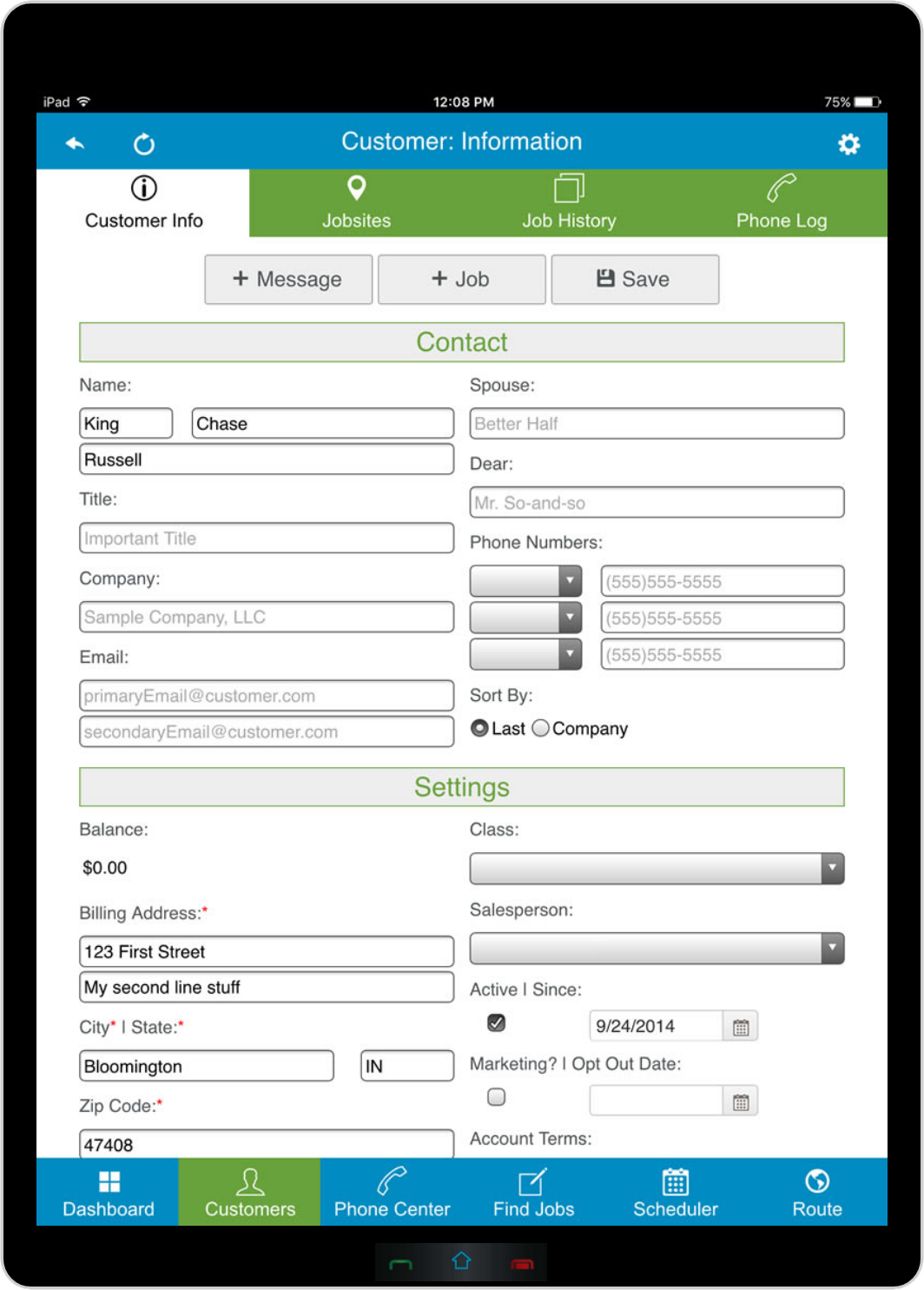Image resolution: width=924 pixels, height=1290 pixels.
Task: Click the + Job button
Action: (462, 280)
